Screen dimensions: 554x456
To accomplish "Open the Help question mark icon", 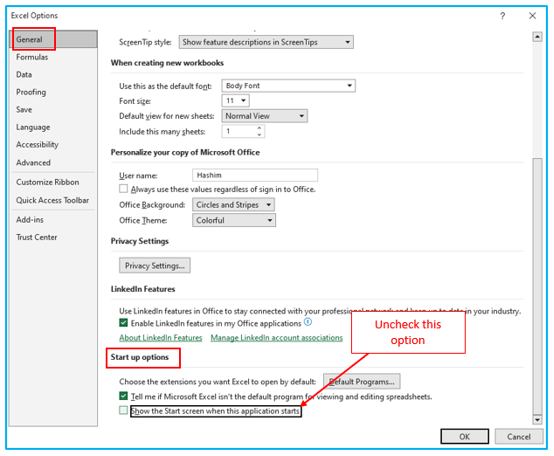I will (x=502, y=16).
